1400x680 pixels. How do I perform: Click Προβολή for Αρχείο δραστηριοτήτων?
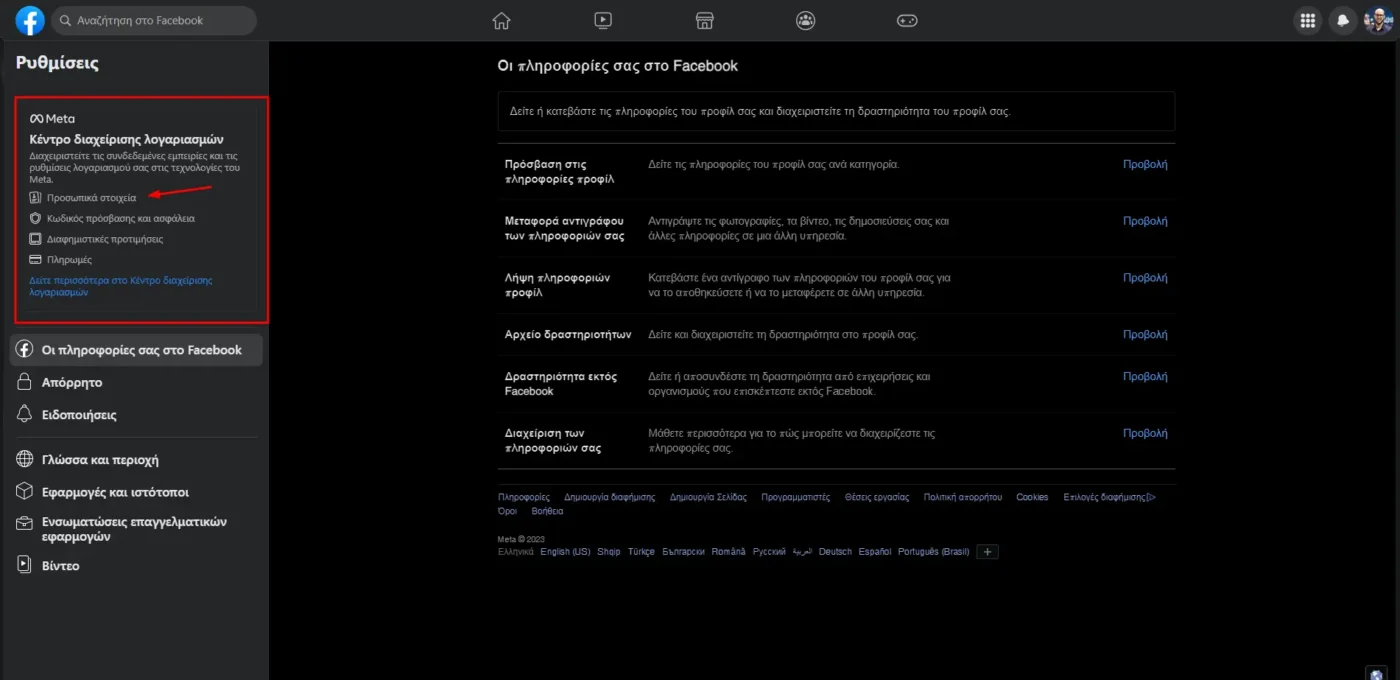click(1145, 335)
